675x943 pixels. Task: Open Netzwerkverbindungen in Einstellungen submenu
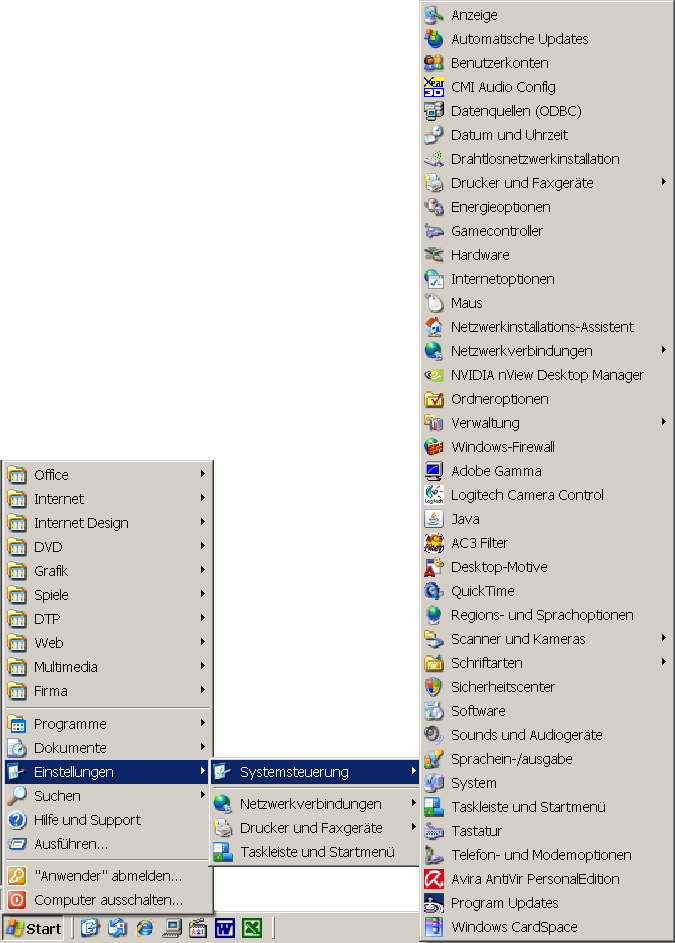[x=315, y=803]
